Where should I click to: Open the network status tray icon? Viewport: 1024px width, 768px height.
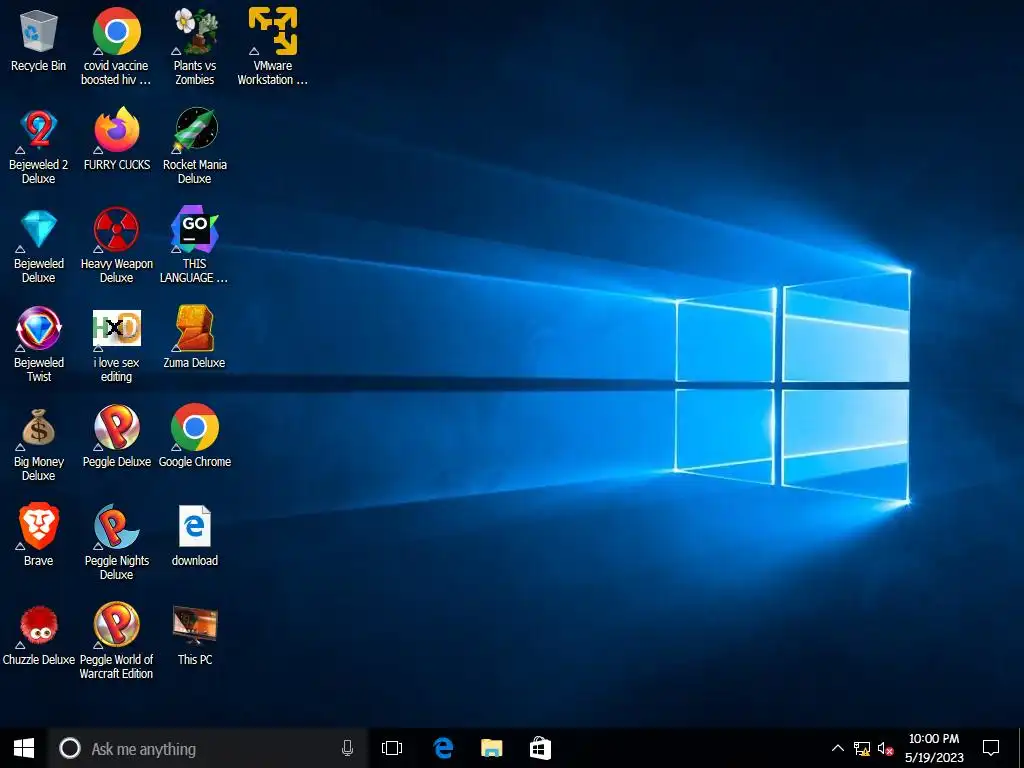(x=861, y=748)
